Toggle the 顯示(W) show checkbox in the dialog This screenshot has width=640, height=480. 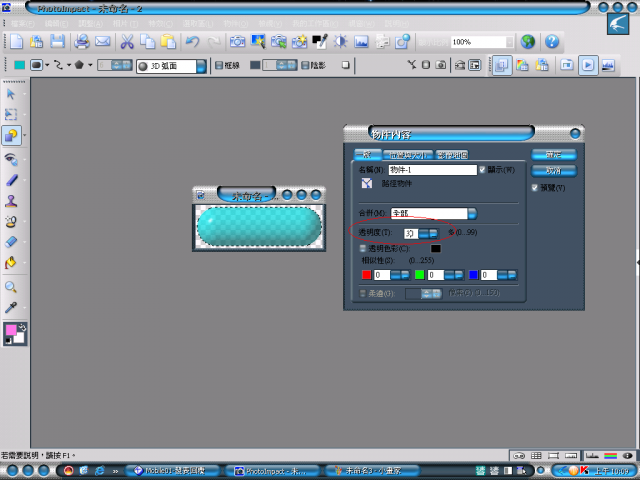482,169
